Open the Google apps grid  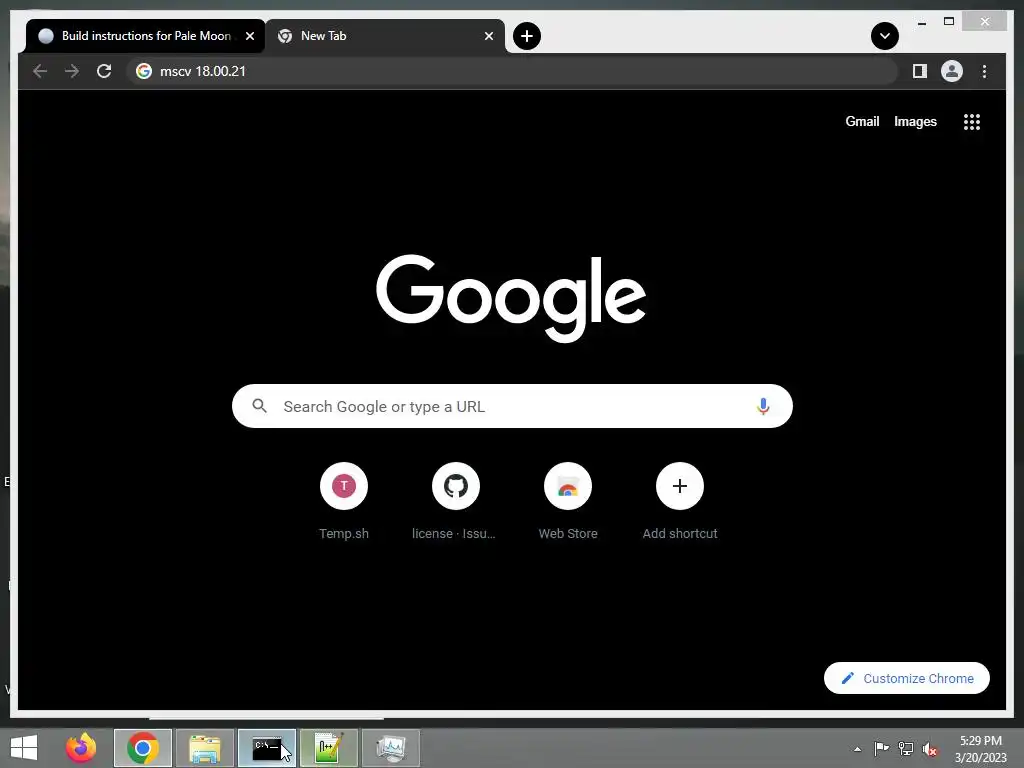pyautogui.click(x=972, y=121)
